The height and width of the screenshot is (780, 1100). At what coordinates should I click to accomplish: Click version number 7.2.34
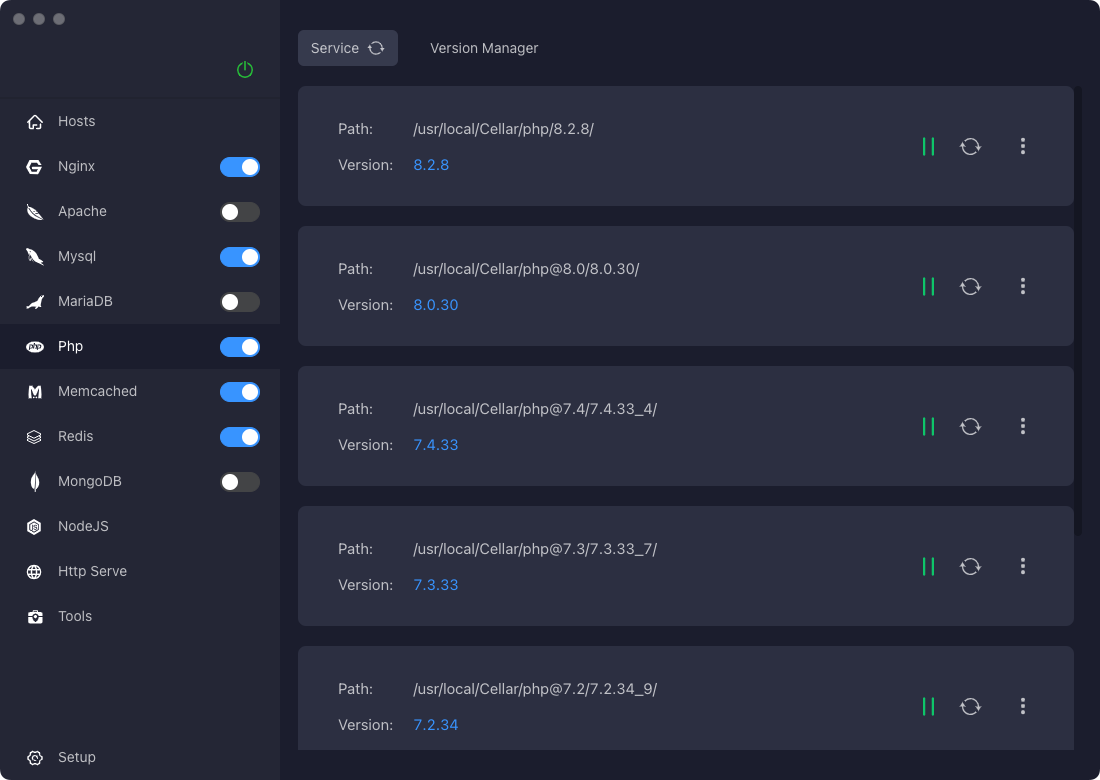click(436, 725)
